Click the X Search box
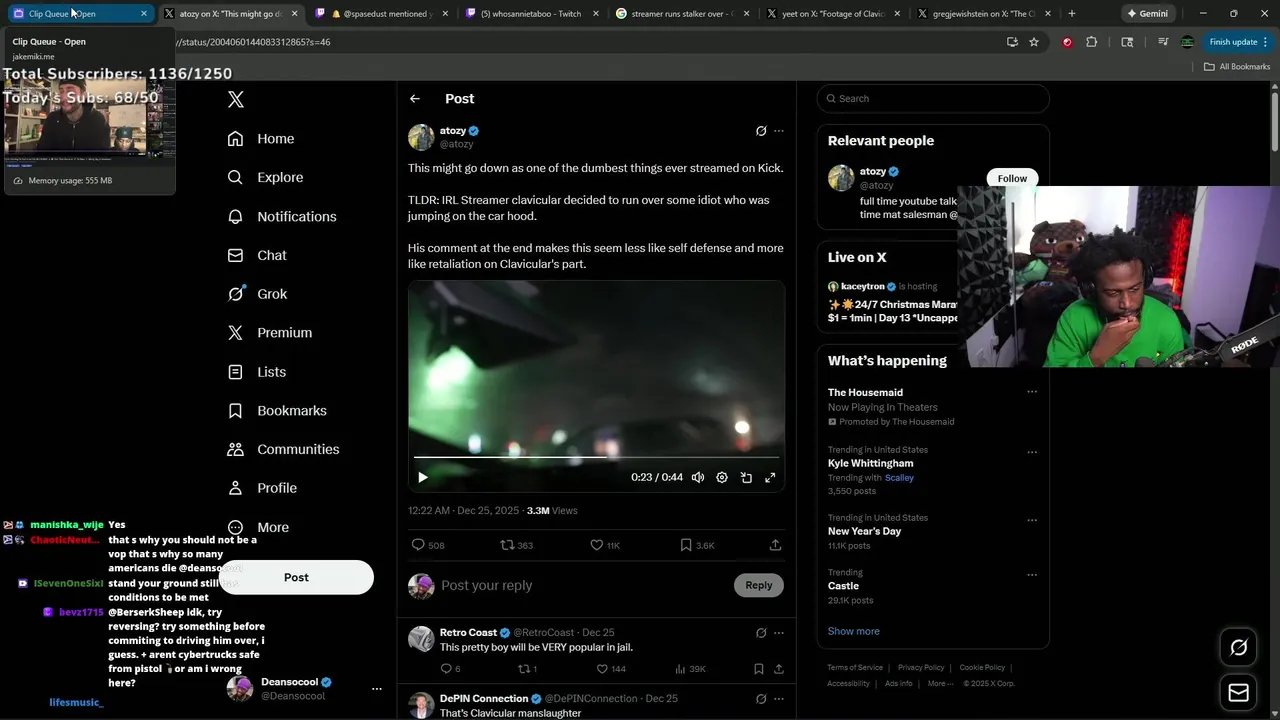The image size is (1280, 720). pos(933,99)
